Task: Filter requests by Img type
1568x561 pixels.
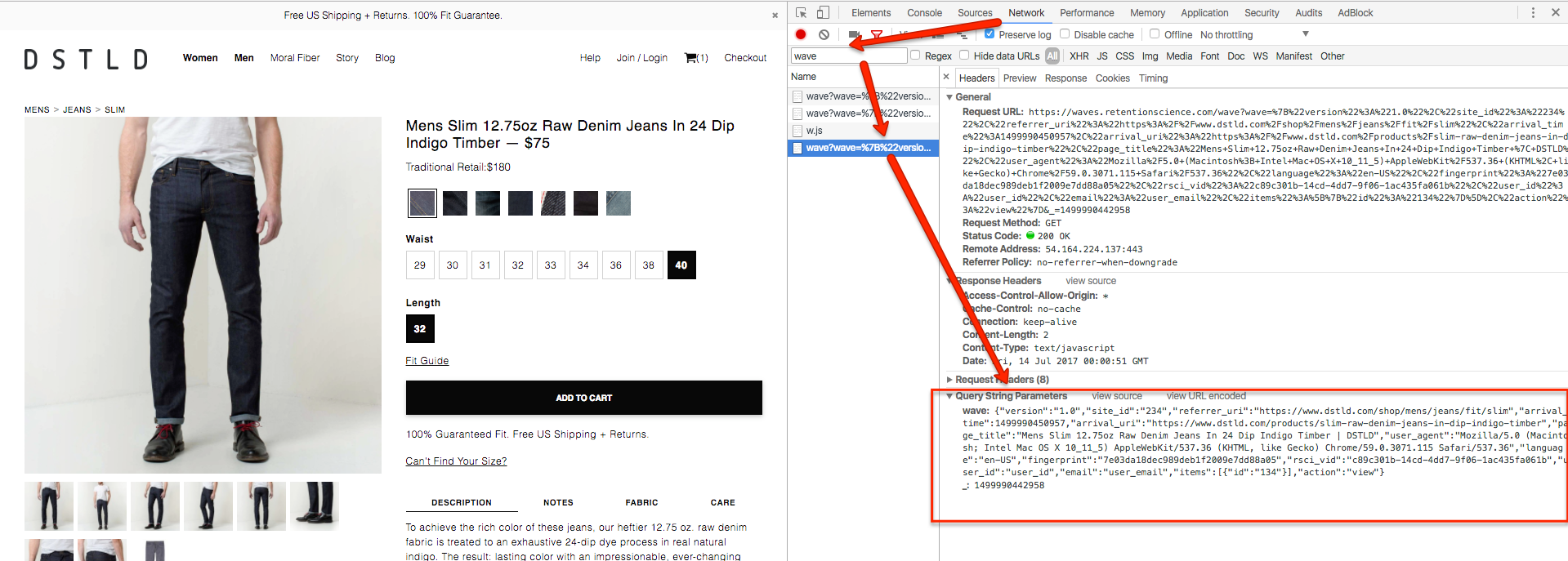Action: [1150, 56]
